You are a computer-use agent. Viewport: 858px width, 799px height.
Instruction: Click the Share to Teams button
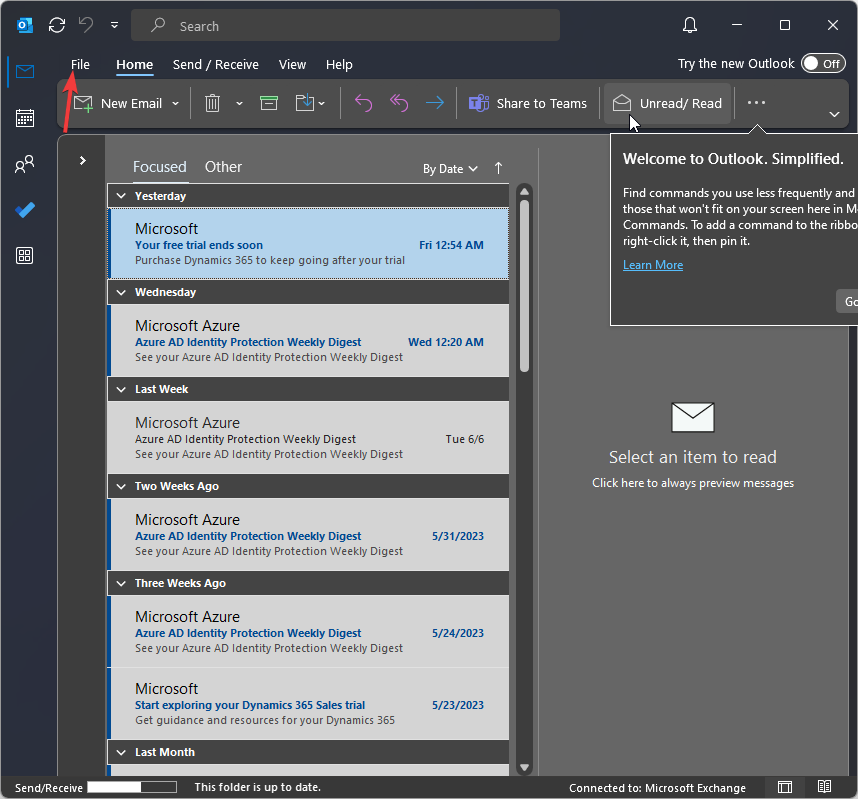tap(528, 103)
